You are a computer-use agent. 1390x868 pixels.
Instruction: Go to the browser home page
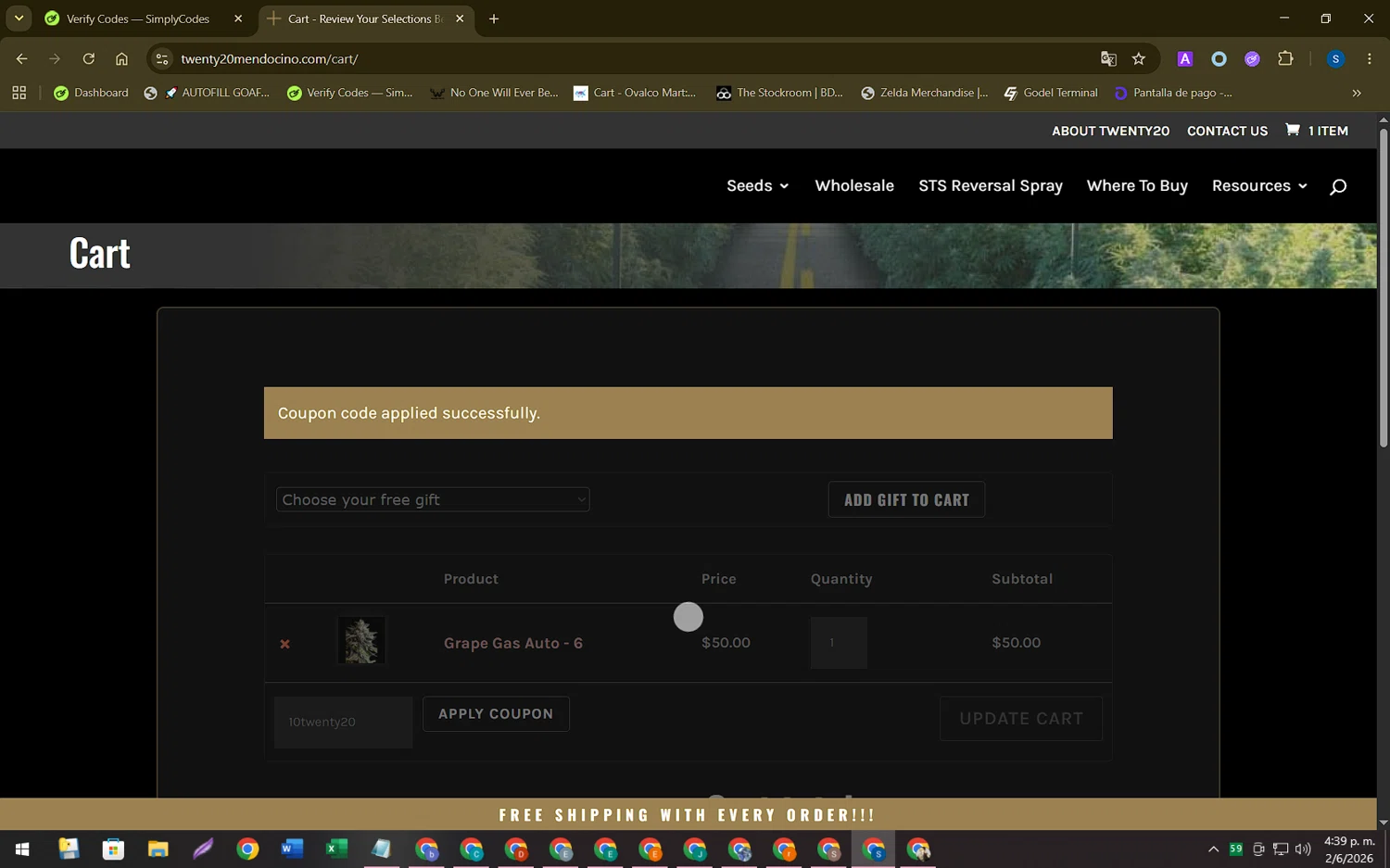[121, 58]
